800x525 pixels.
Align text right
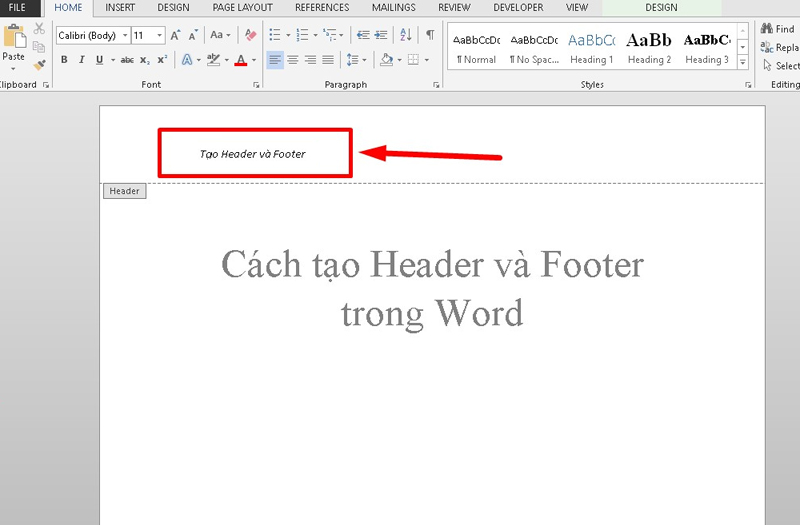pyautogui.click(x=310, y=60)
